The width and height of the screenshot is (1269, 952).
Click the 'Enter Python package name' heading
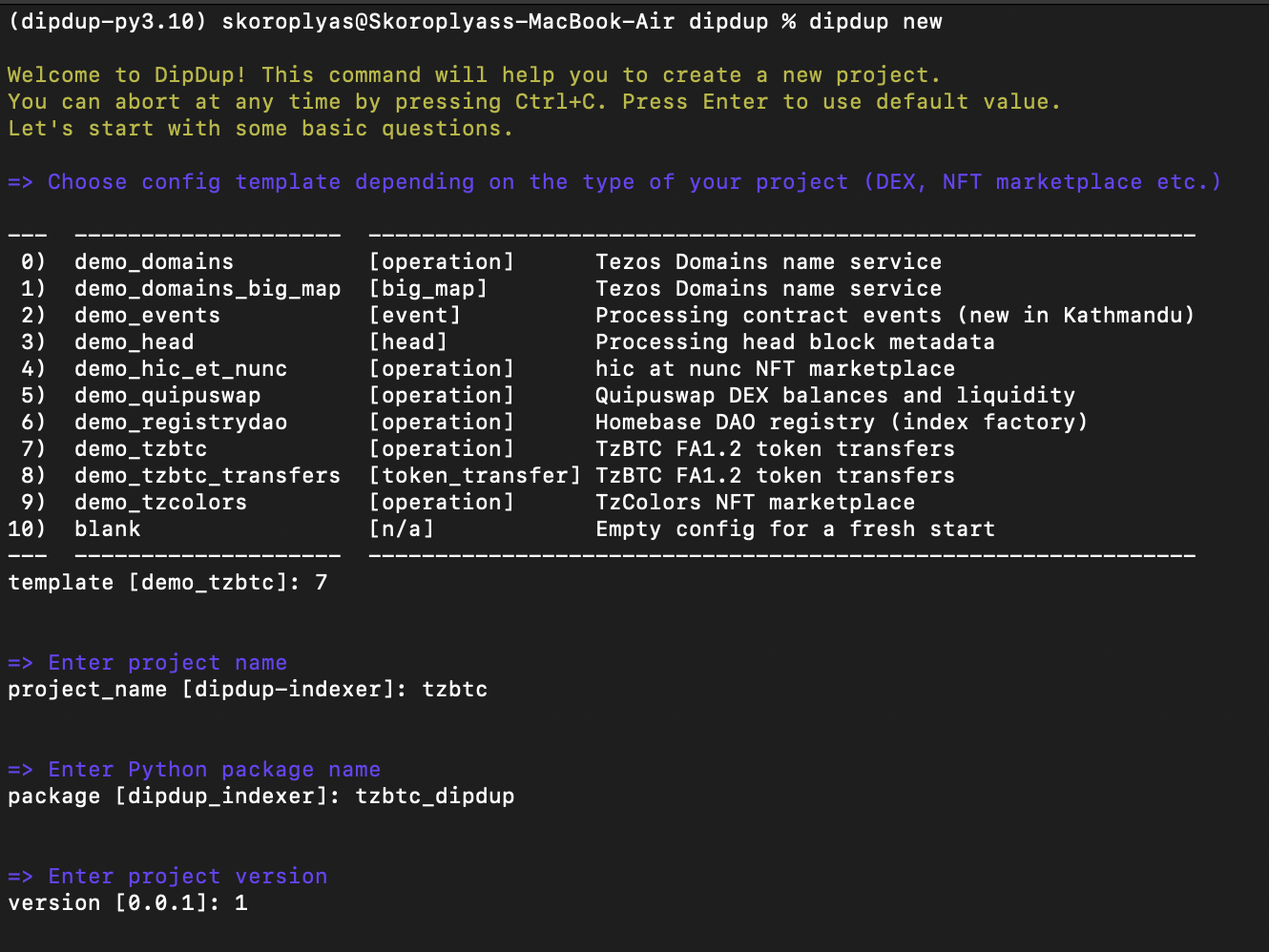(214, 770)
